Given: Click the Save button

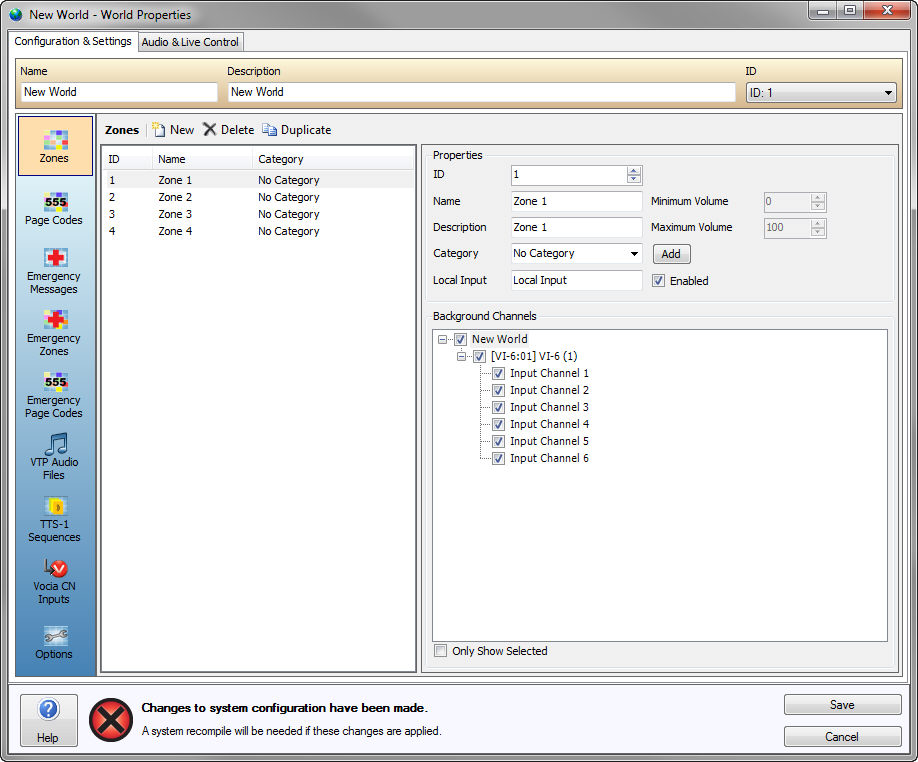Looking at the screenshot, I should click(842, 705).
